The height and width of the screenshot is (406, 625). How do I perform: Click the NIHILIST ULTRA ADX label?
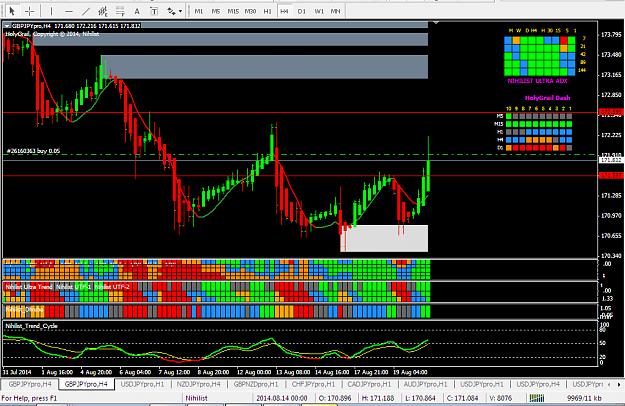point(537,81)
